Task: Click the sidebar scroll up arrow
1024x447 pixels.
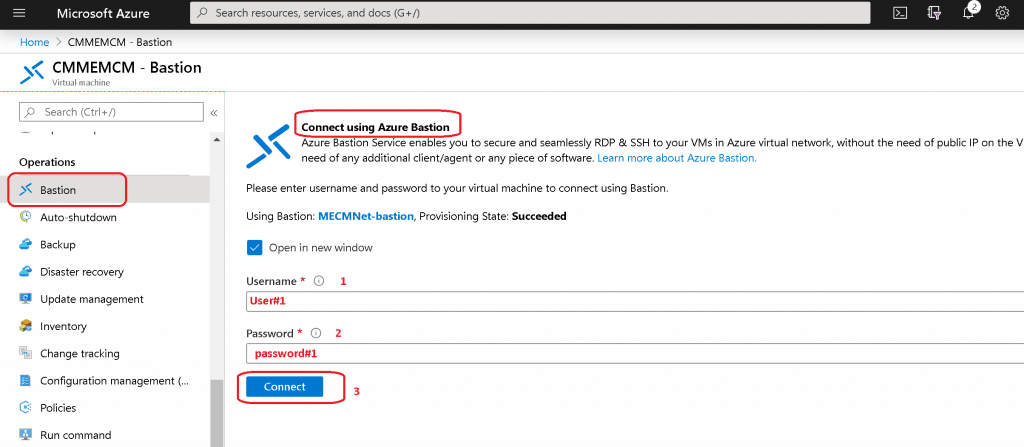Action: click(216, 139)
